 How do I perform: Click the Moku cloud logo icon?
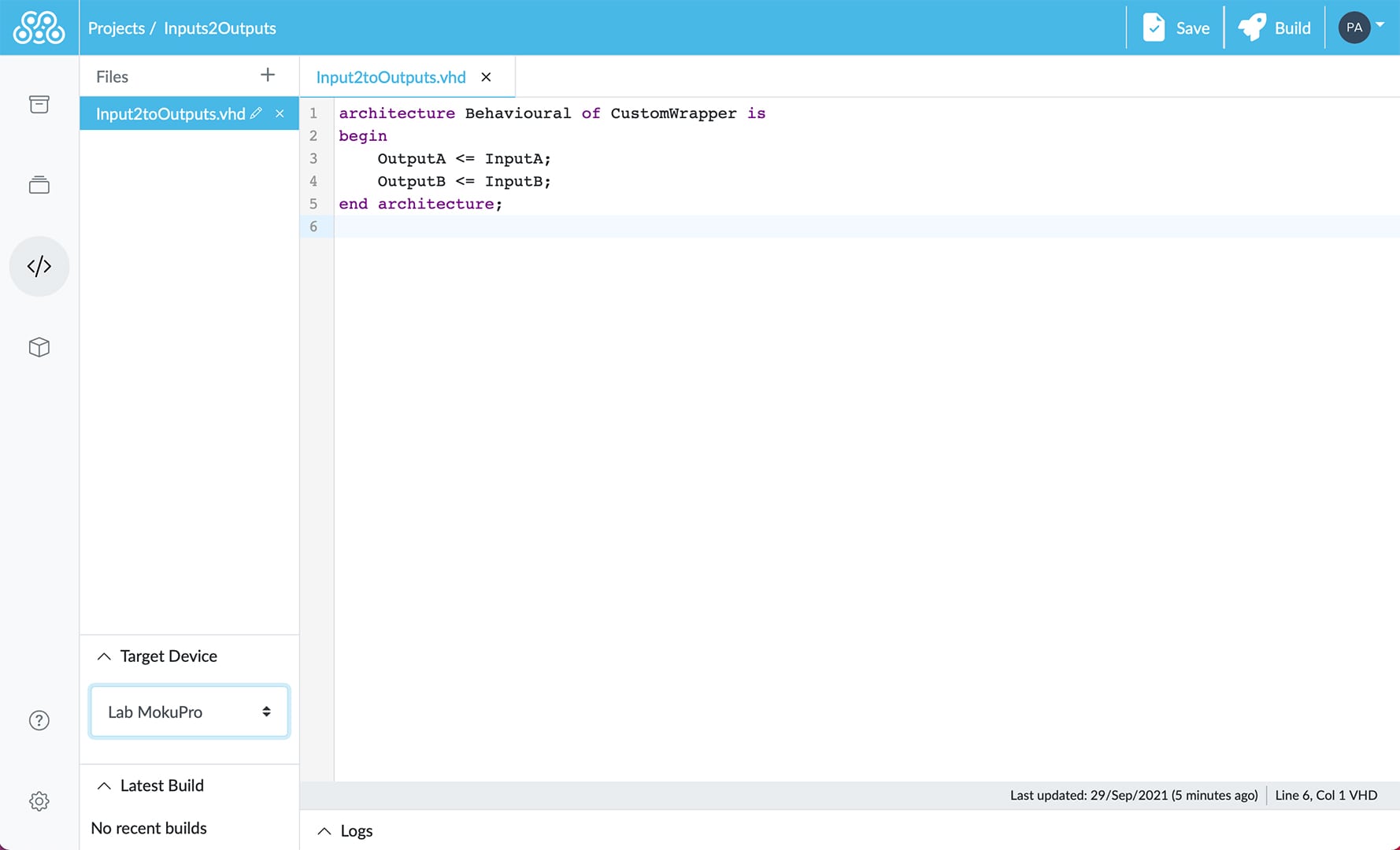pos(39,28)
